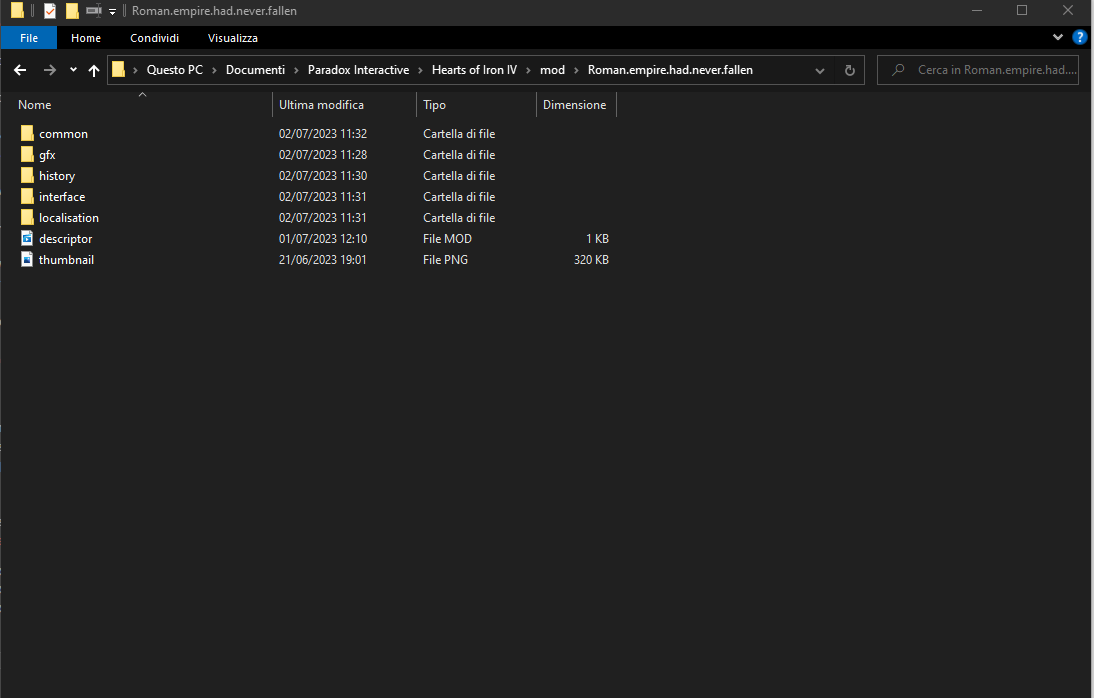This screenshot has height=698, width=1094.
Task: Jump to the Documenti breadcrumb
Action: tap(255, 70)
